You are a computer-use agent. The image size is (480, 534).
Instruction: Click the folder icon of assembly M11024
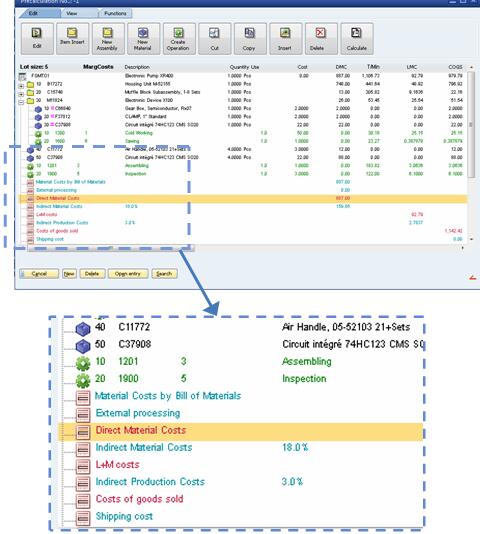[x=30, y=100]
